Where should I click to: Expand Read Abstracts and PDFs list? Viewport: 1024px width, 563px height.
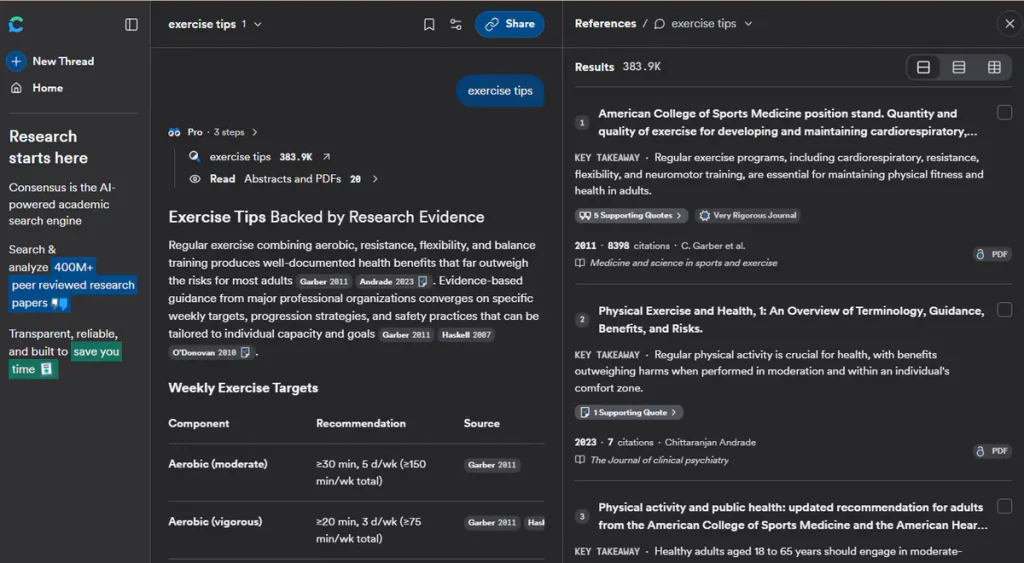pos(375,179)
